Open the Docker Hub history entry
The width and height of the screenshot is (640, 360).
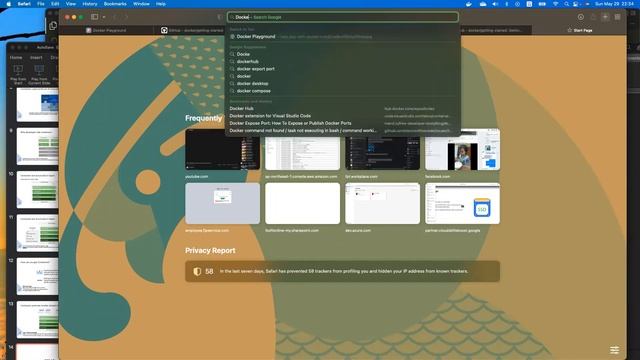[343, 109]
